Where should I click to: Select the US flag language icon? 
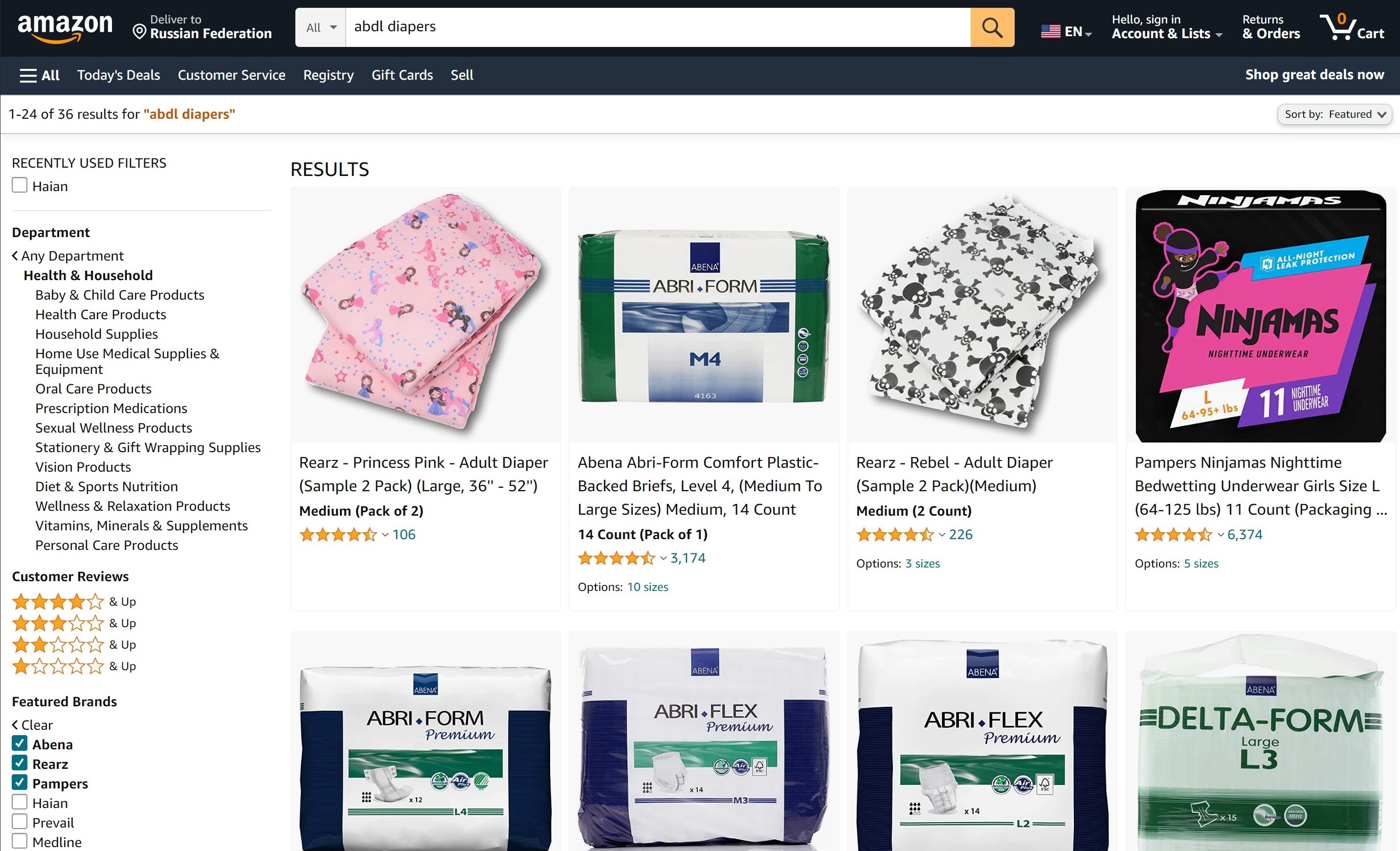click(1050, 31)
